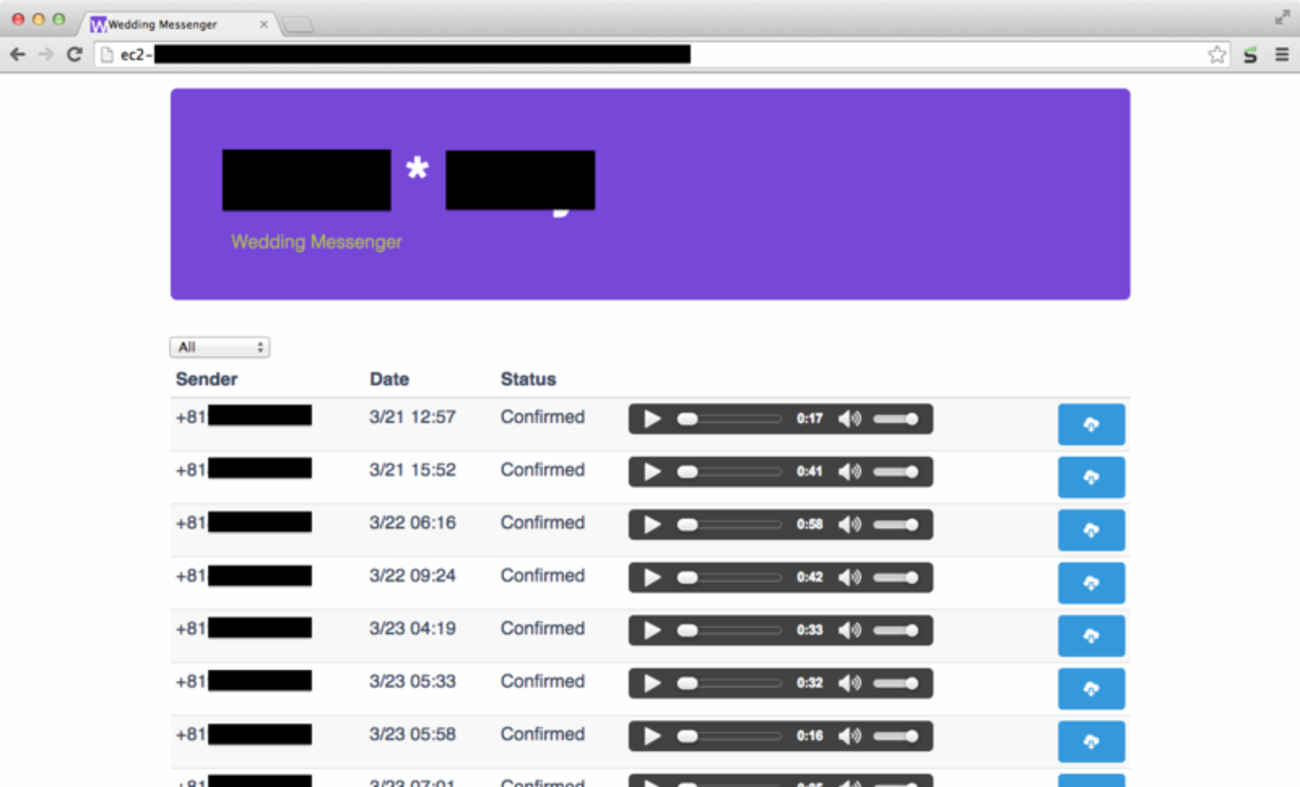Click Confirmed status for 3/22 09:24
Viewport: 1300px width, 787px height.
pos(543,576)
